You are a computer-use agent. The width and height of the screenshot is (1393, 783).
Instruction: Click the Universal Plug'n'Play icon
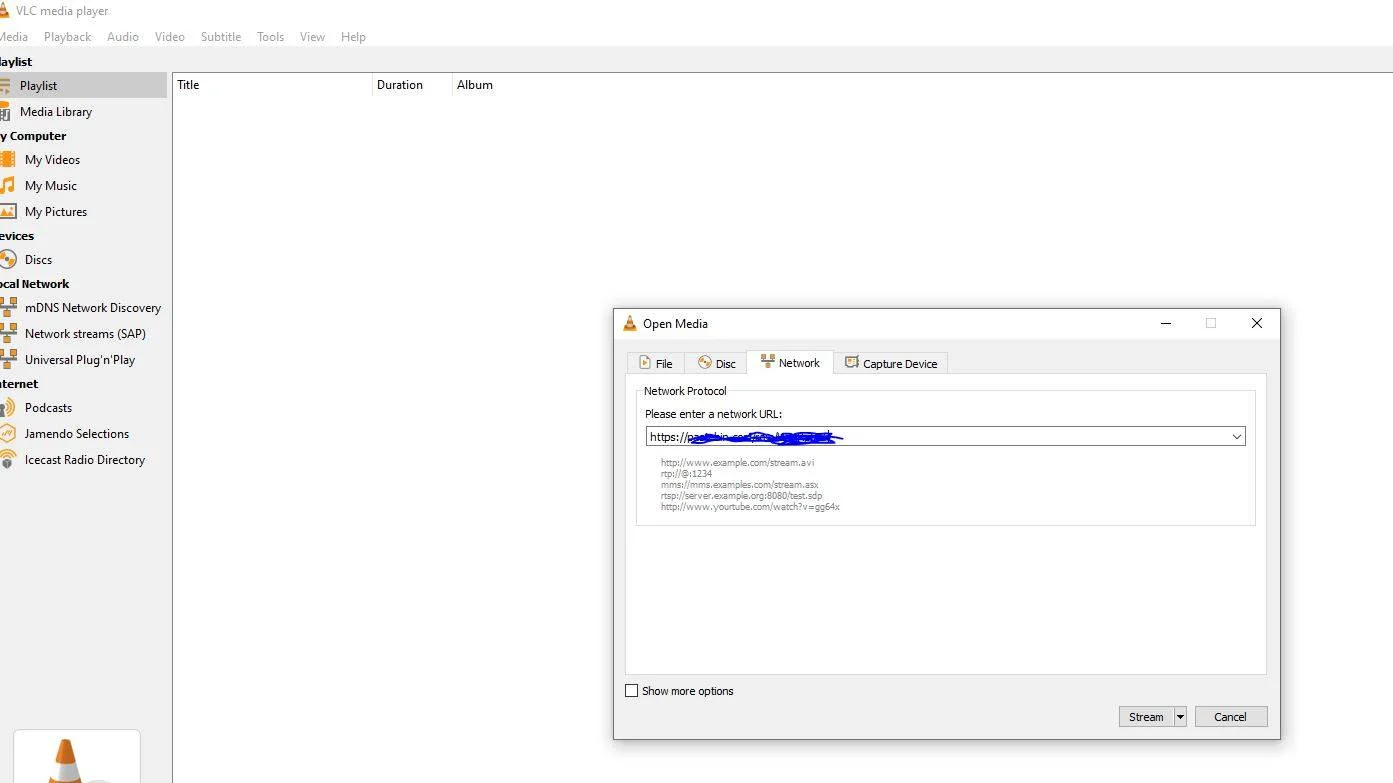coord(8,360)
